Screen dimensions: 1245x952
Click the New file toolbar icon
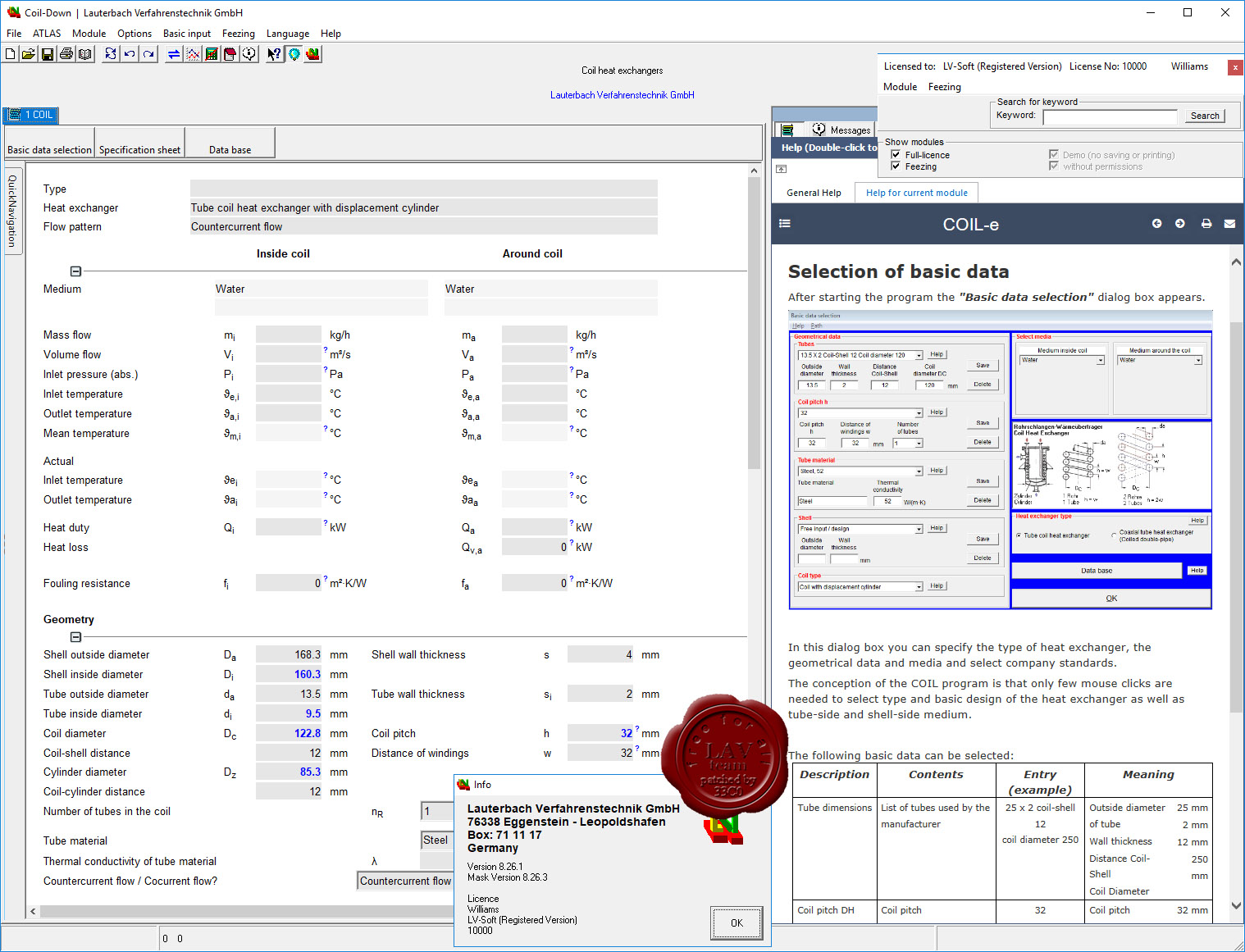[10, 54]
